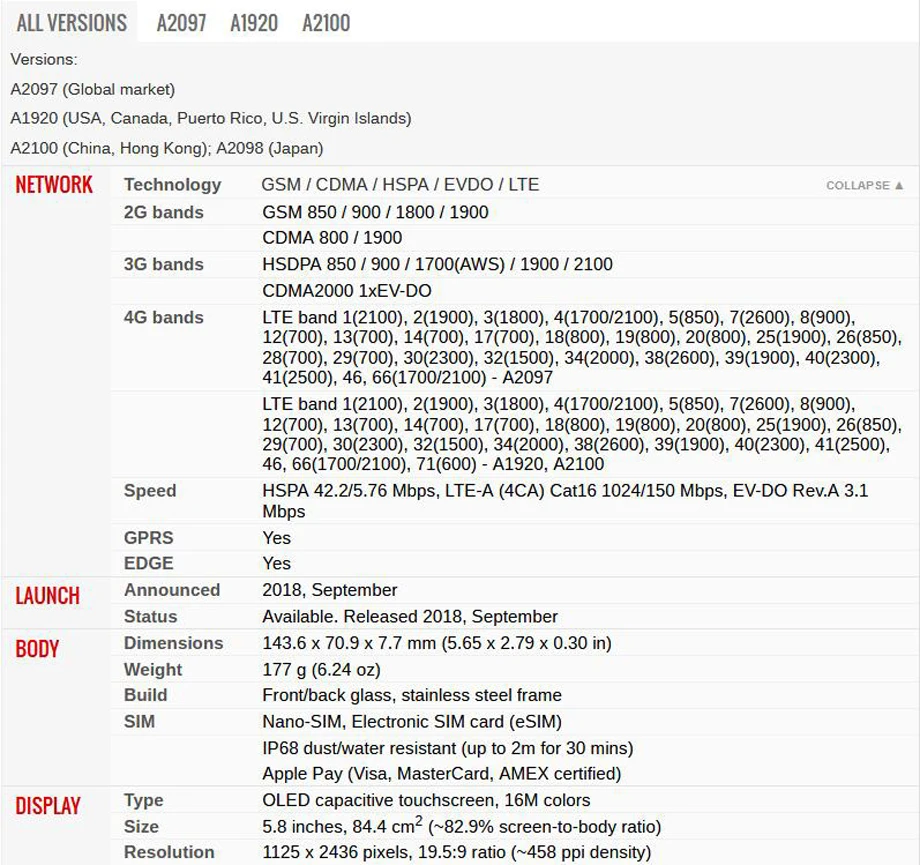The width and height of the screenshot is (920, 865).
Task: Click the SIM label
Action: (x=139, y=721)
